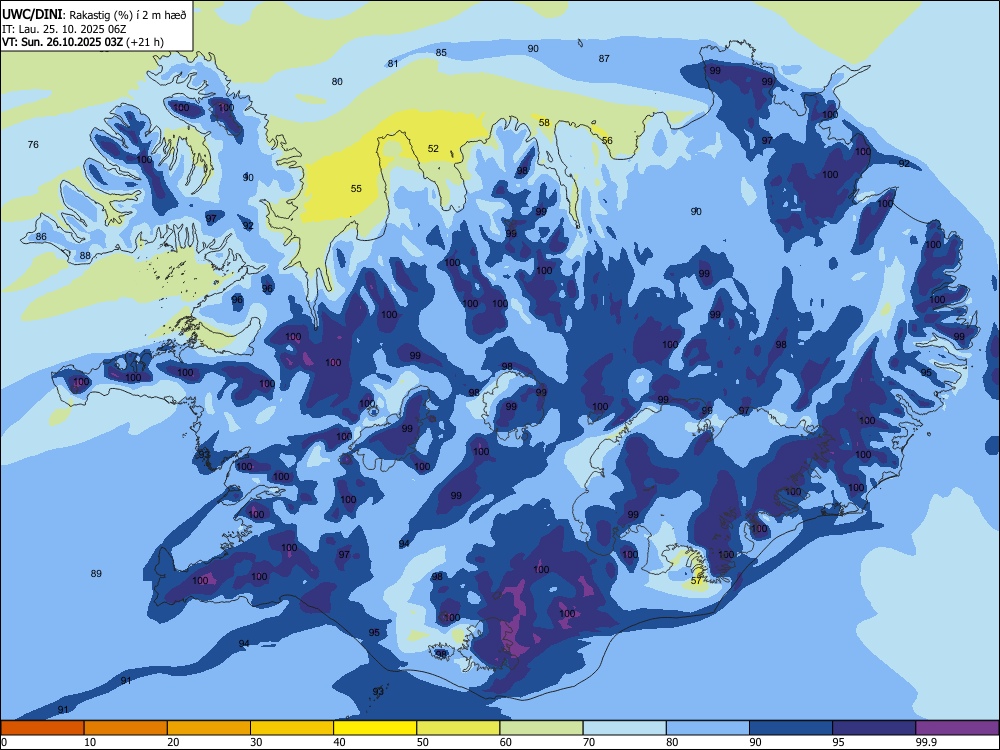Viewport: 1000px width, 750px height.
Task: Click the '99.9' tick label on the color scale
Action: (x=926, y=742)
